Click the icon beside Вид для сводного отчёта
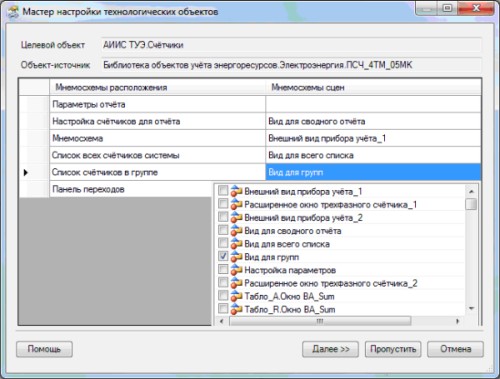The image size is (500, 379). pyautogui.click(x=236, y=231)
